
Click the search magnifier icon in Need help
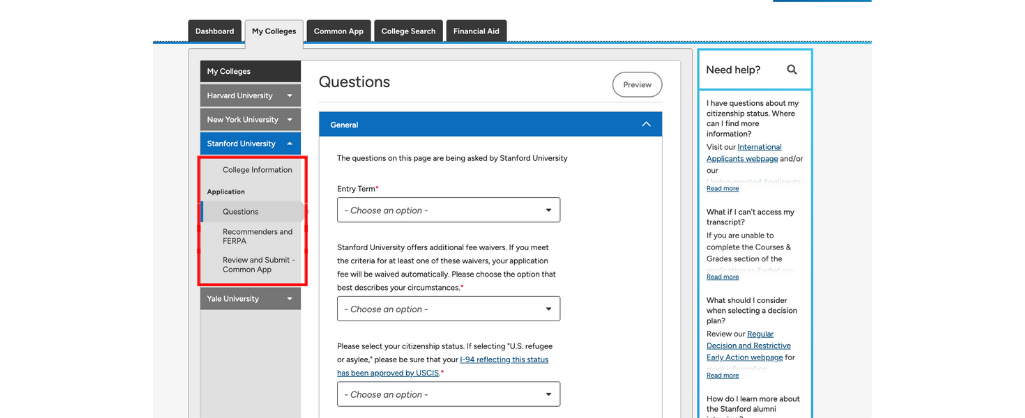(x=792, y=70)
